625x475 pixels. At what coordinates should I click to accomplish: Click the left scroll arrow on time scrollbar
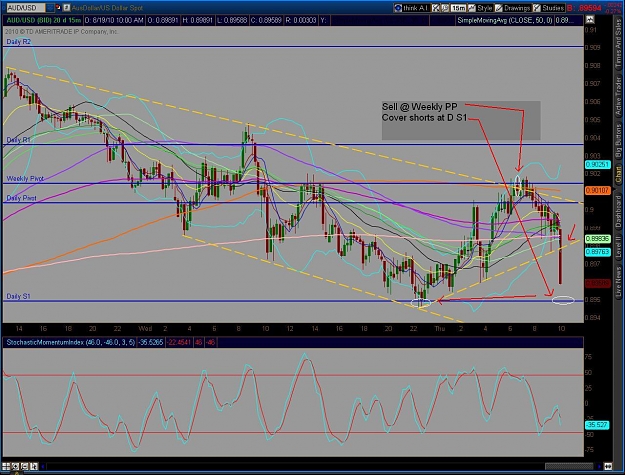pos(43,466)
